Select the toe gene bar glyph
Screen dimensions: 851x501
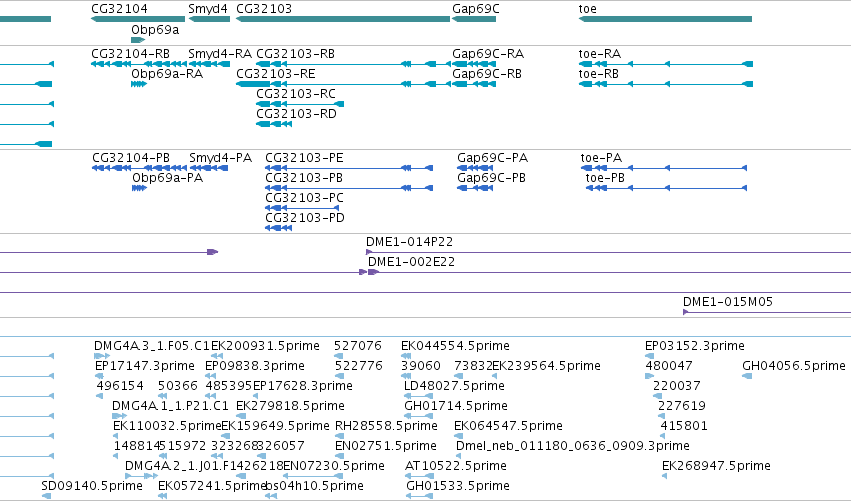665,19
